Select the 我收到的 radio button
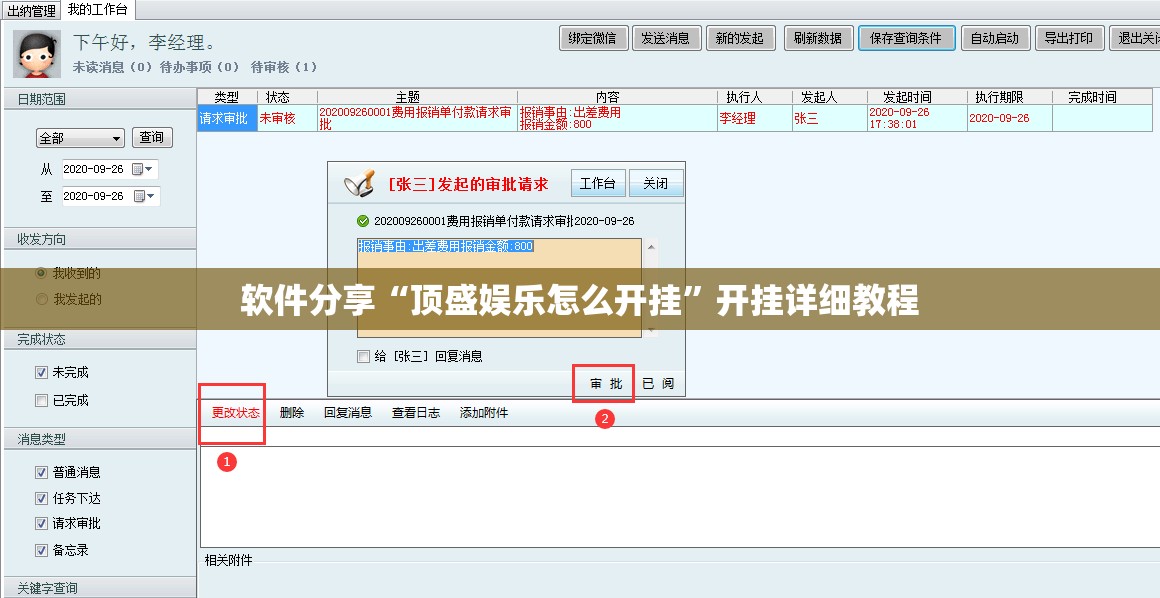The width and height of the screenshot is (1160, 598). pyautogui.click(x=41, y=273)
